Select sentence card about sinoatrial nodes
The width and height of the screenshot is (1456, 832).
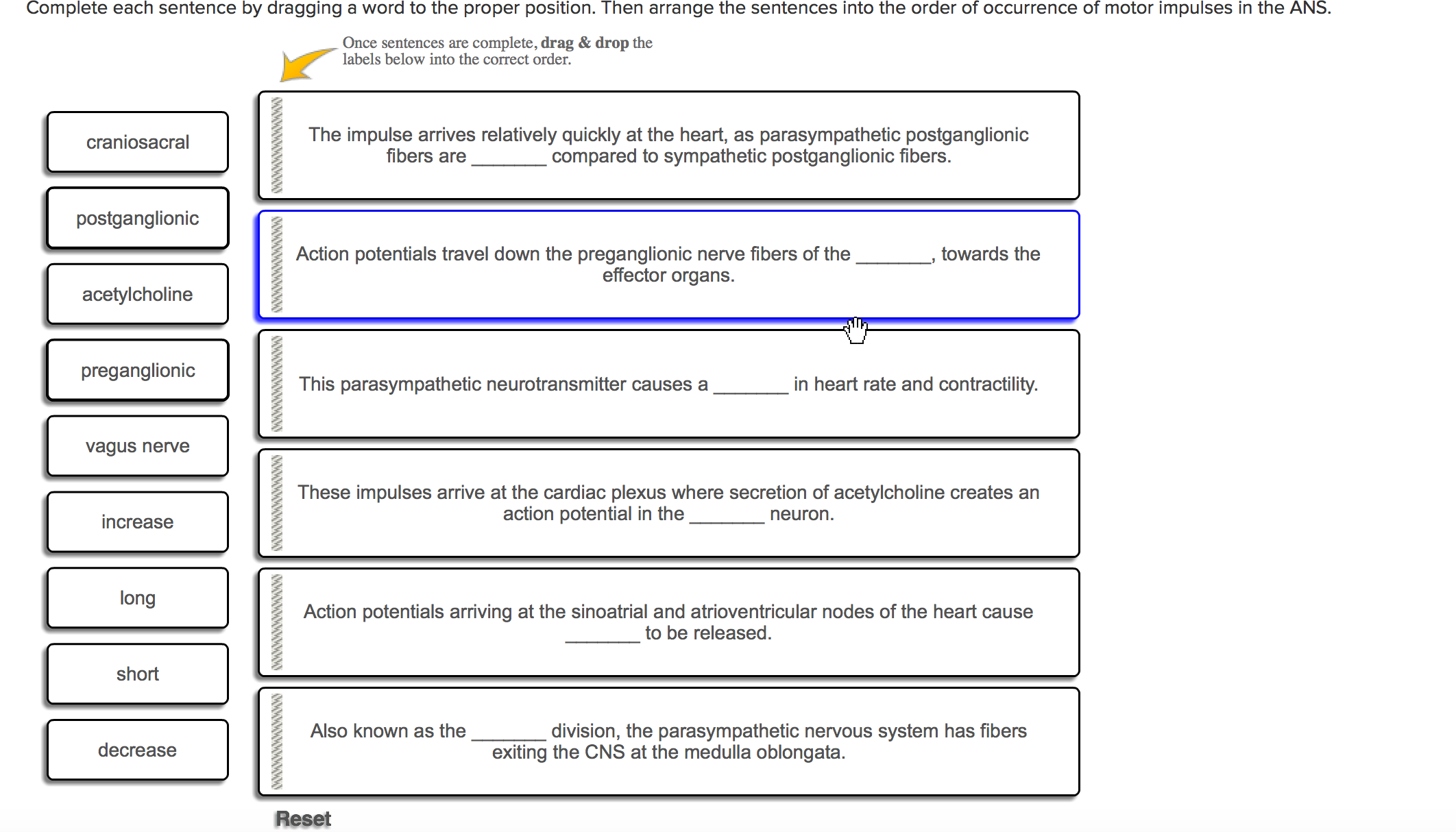(668, 622)
